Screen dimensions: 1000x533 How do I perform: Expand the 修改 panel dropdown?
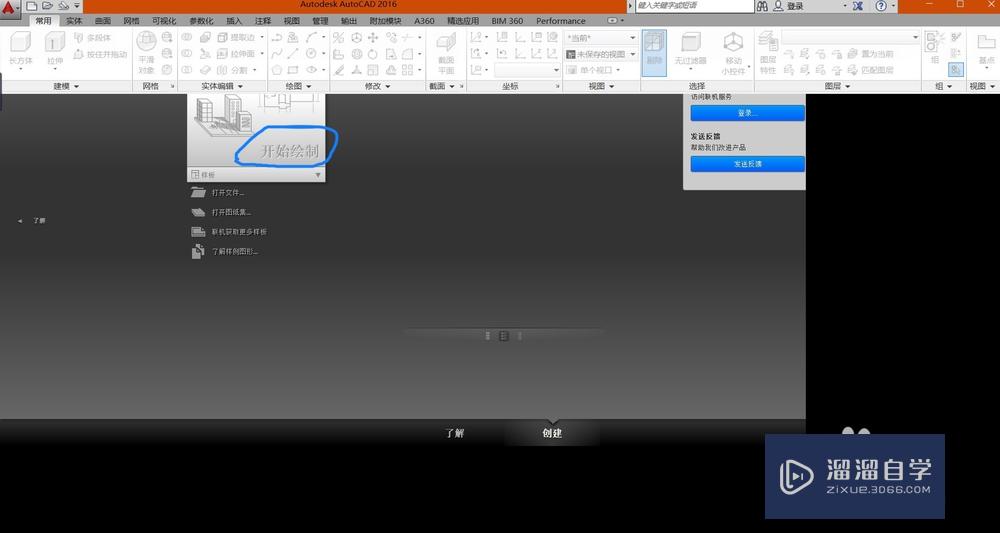pyautogui.click(x=377, y=86)
